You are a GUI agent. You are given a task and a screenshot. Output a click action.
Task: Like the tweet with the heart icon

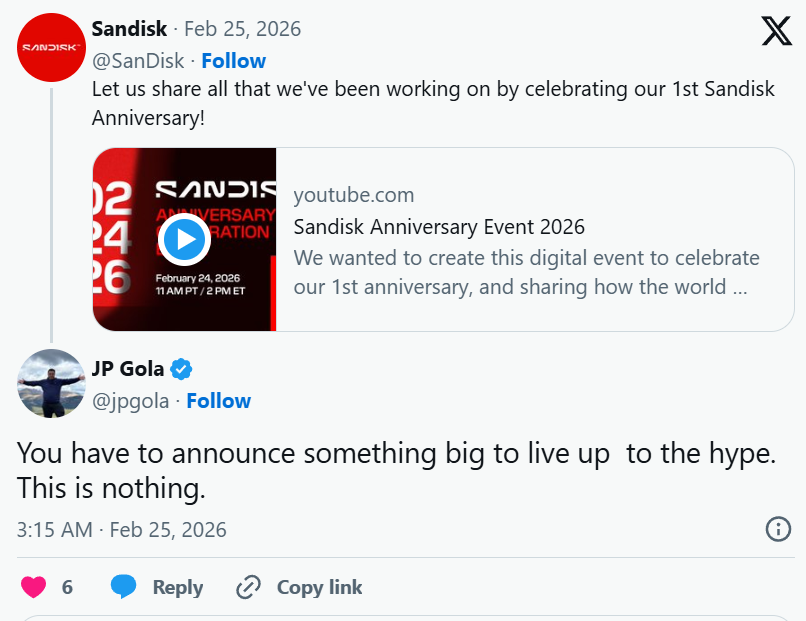[x=34, y=587]
